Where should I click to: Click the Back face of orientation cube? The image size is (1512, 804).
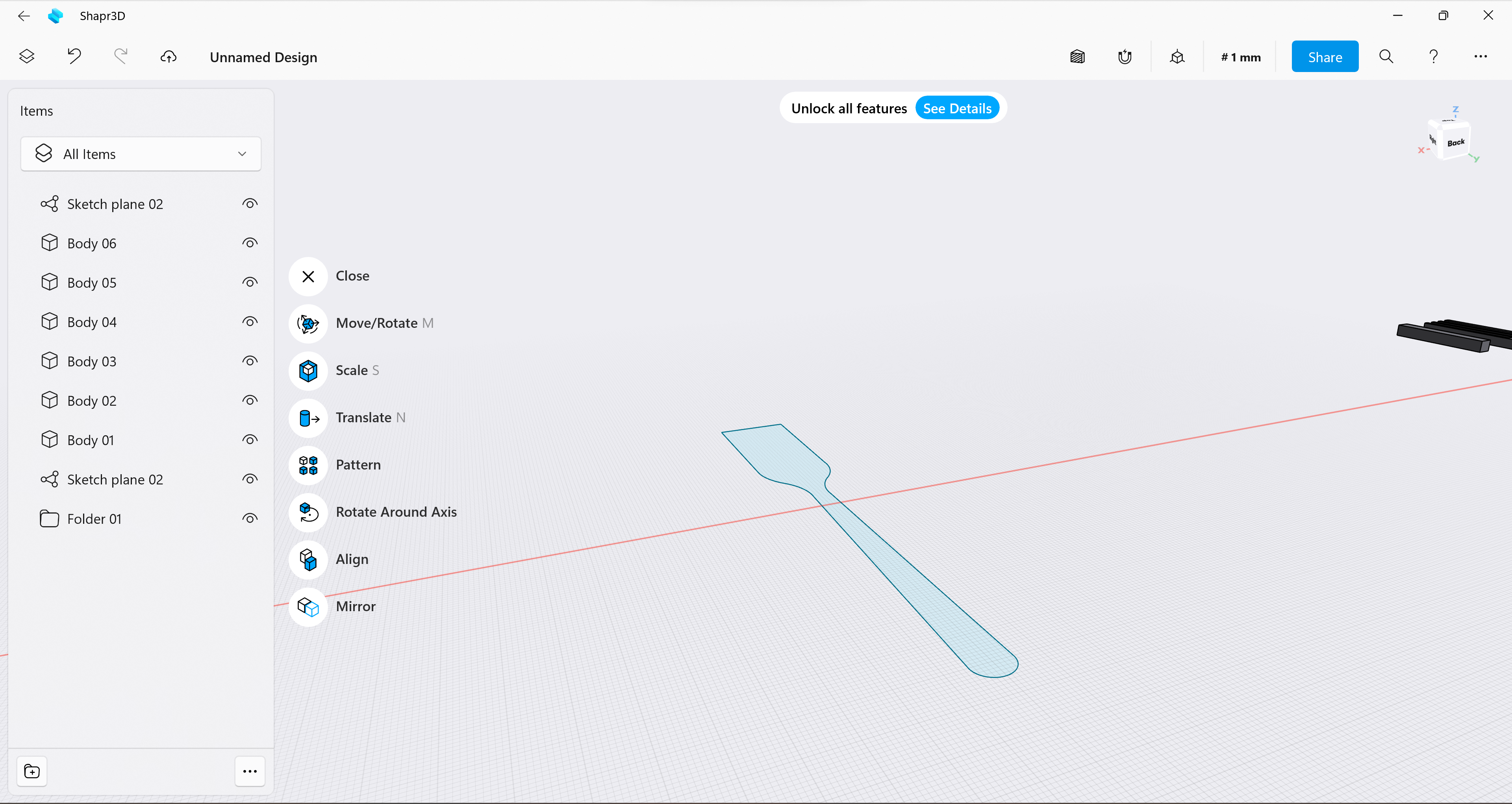click(x=1455, y=142)
